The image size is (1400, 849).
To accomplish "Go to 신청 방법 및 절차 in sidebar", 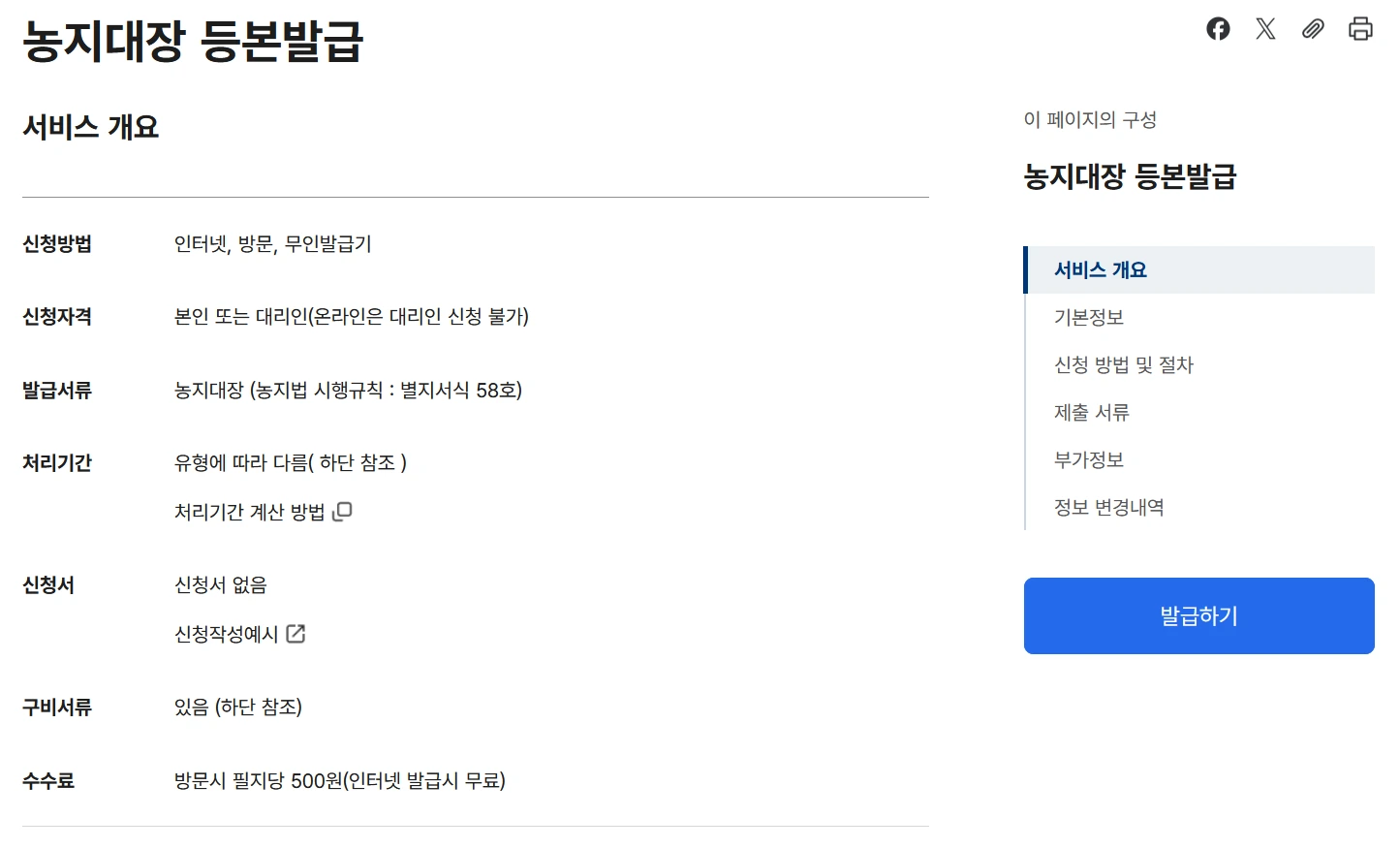I will [x=1123, y=365].
